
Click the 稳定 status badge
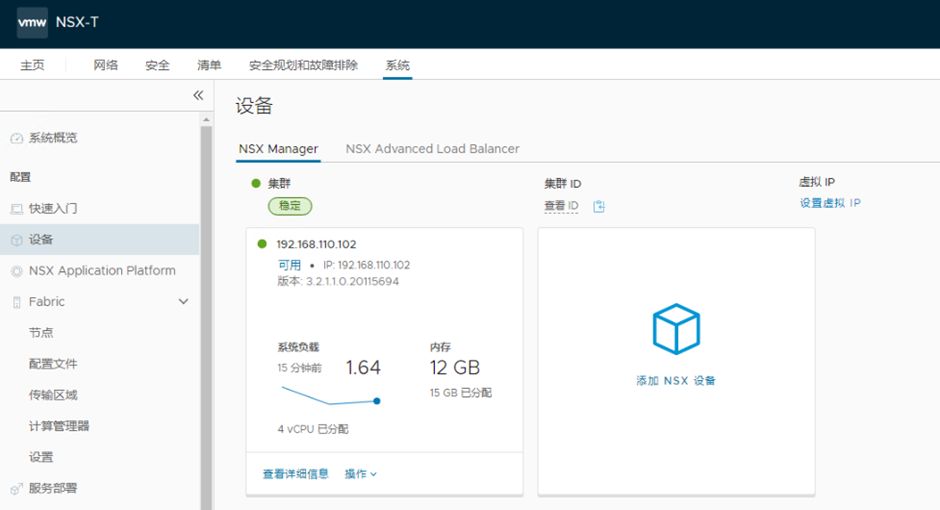[x=290, y=206]
